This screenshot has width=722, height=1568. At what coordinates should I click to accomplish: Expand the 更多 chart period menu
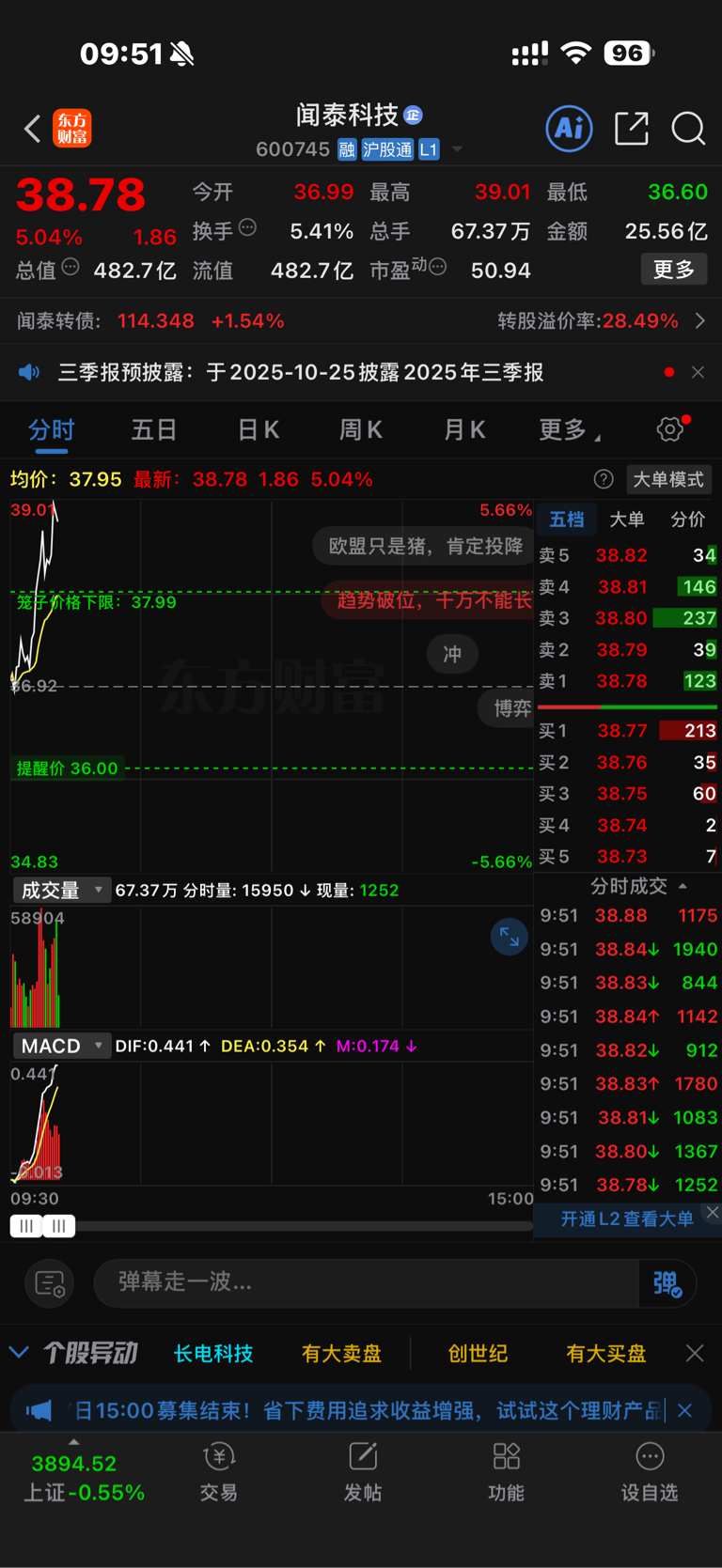coord(570,430)
